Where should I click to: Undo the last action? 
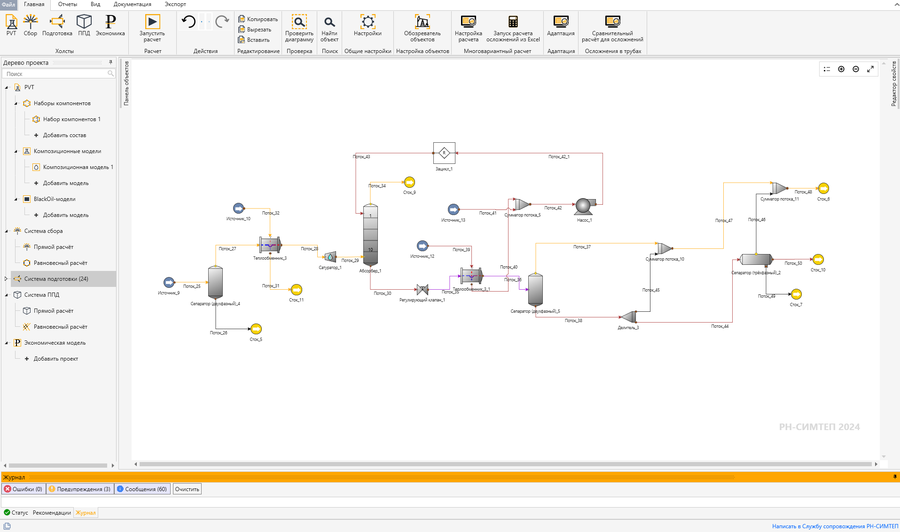pyautogui.click(x=188, y=22)
